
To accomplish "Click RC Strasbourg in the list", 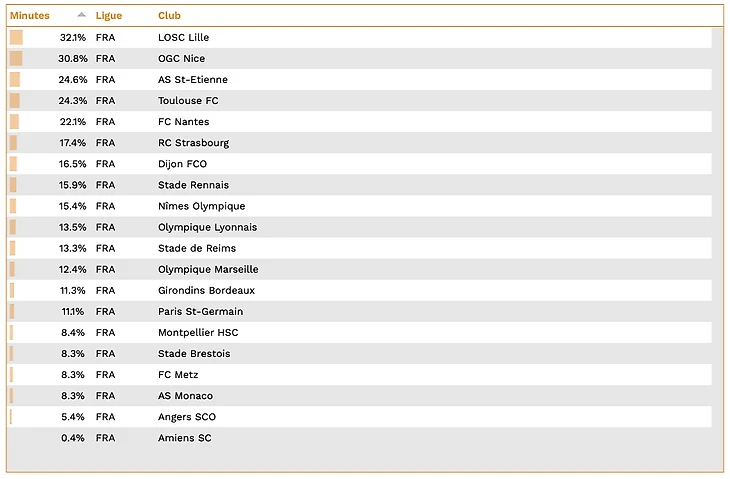I will [x=193, y=143].
